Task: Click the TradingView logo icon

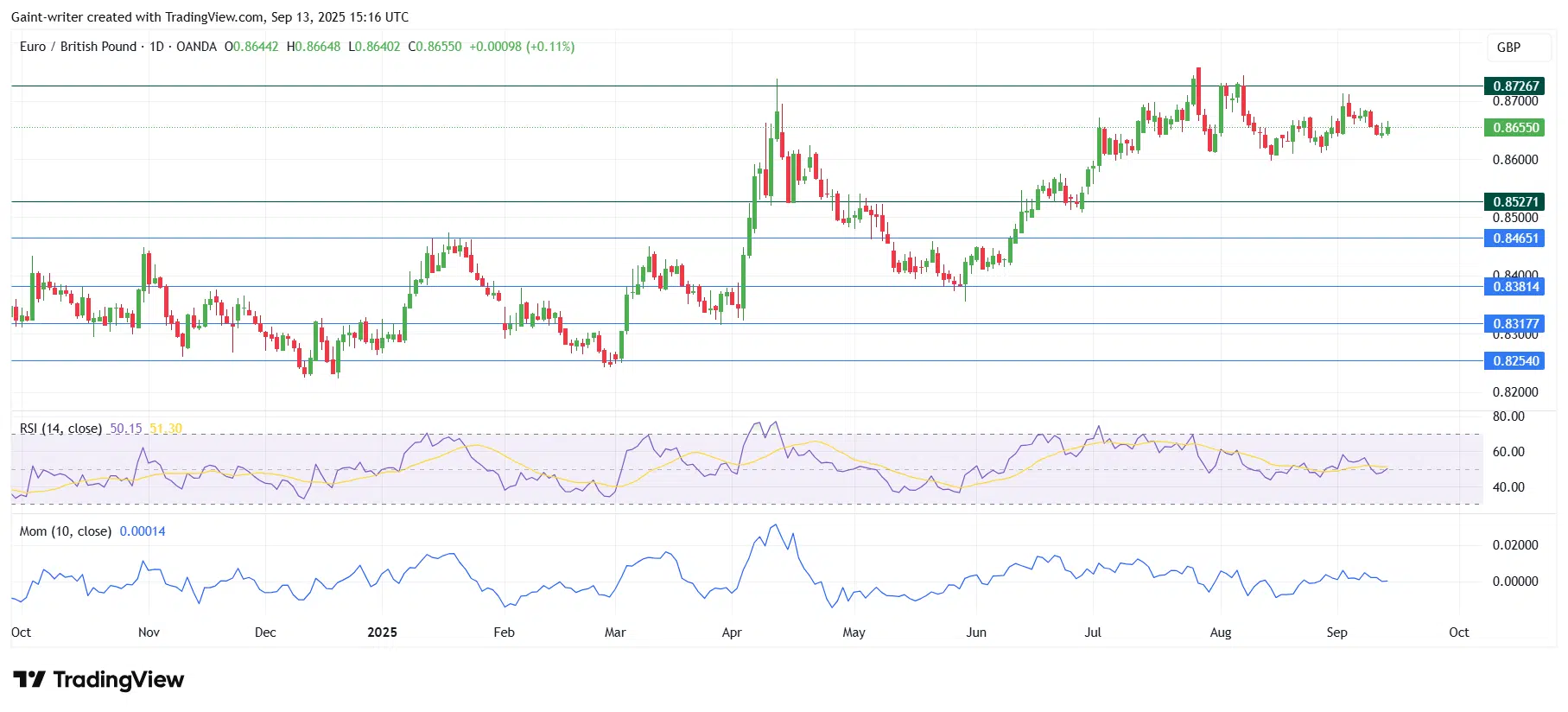Action: [29, 680]
